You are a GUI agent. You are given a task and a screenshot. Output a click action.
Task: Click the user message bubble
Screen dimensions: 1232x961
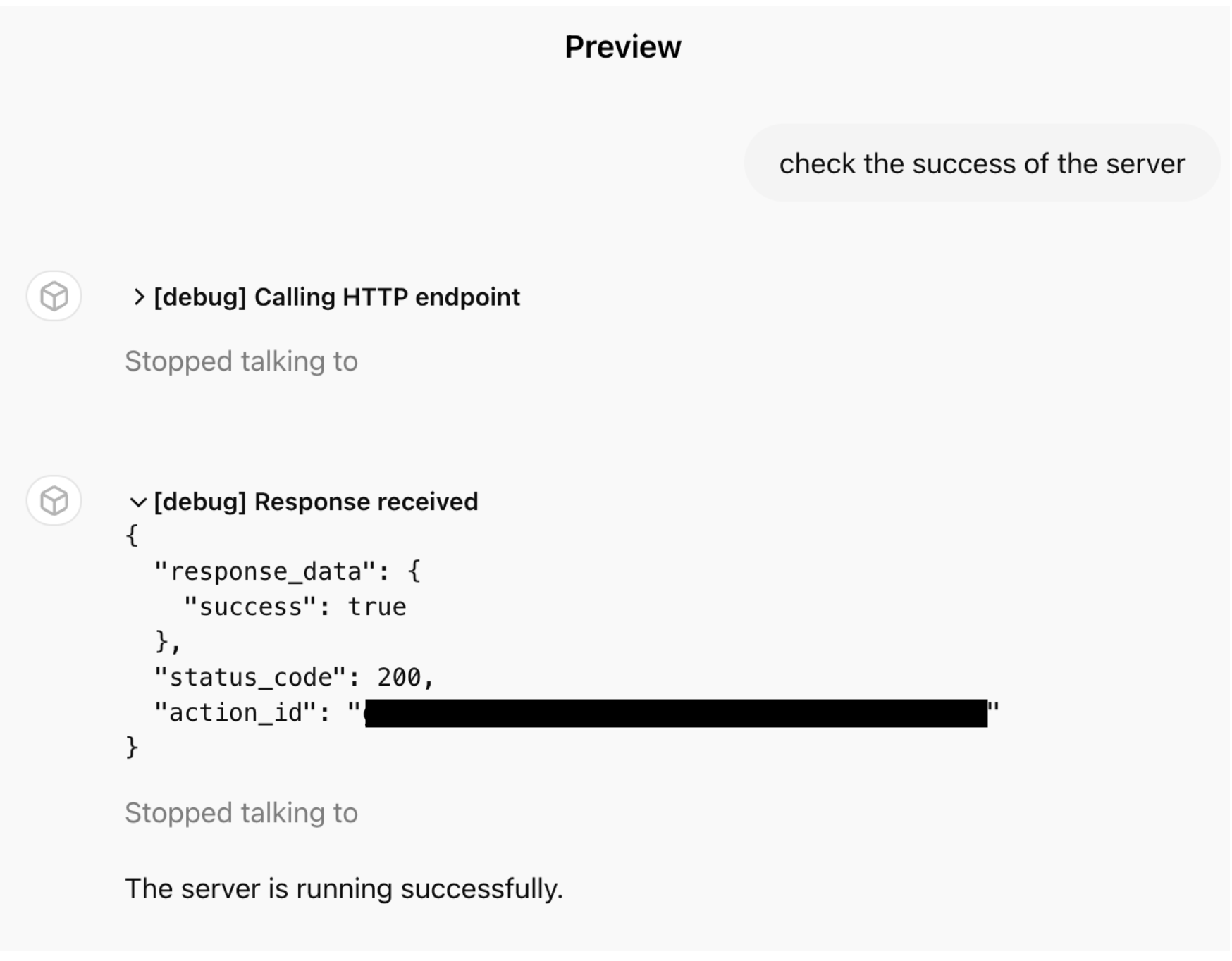tap(982, 163)
